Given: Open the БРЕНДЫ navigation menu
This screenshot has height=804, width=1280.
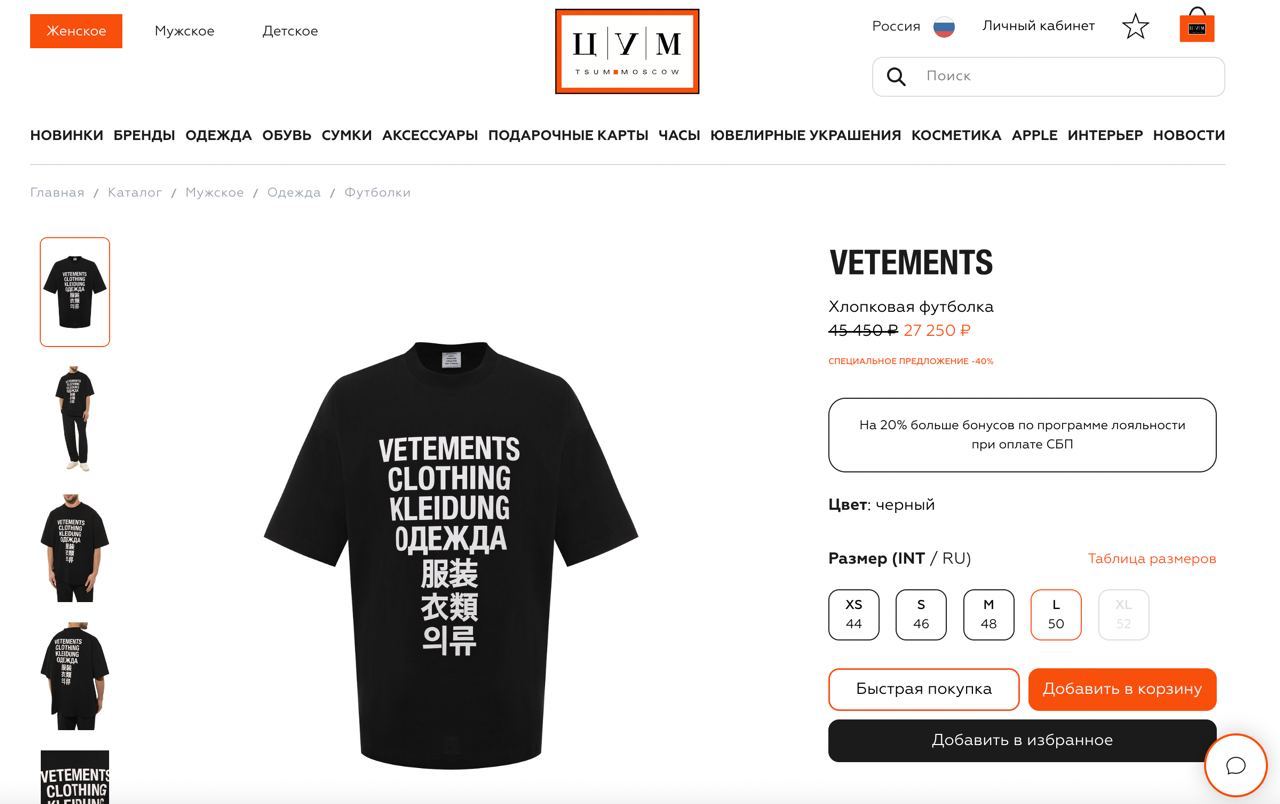Looking at the screenshot, I should click(144, 135).
